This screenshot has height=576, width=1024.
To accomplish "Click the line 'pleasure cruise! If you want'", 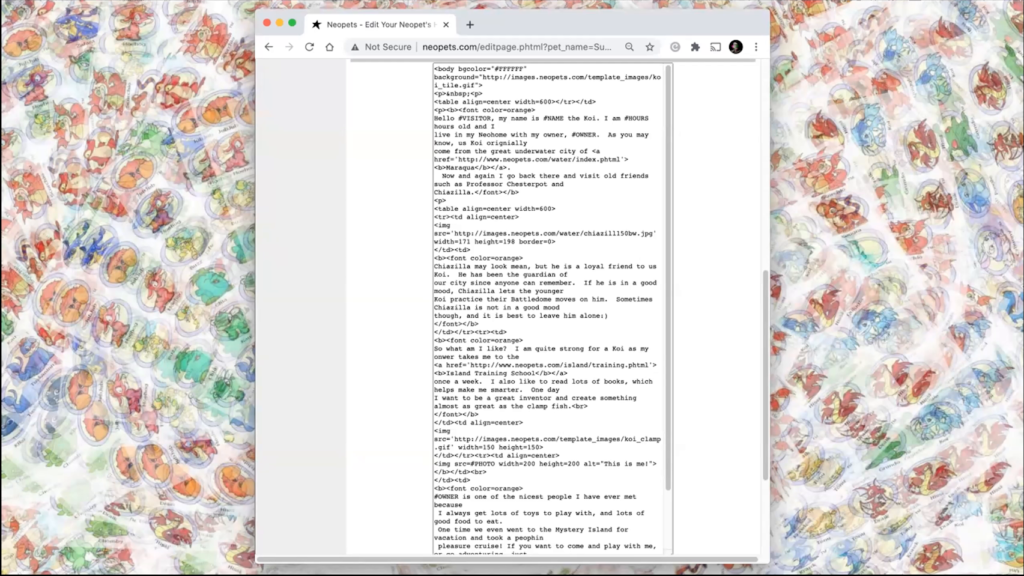I will pyautogui.click(x=547, y=546).
